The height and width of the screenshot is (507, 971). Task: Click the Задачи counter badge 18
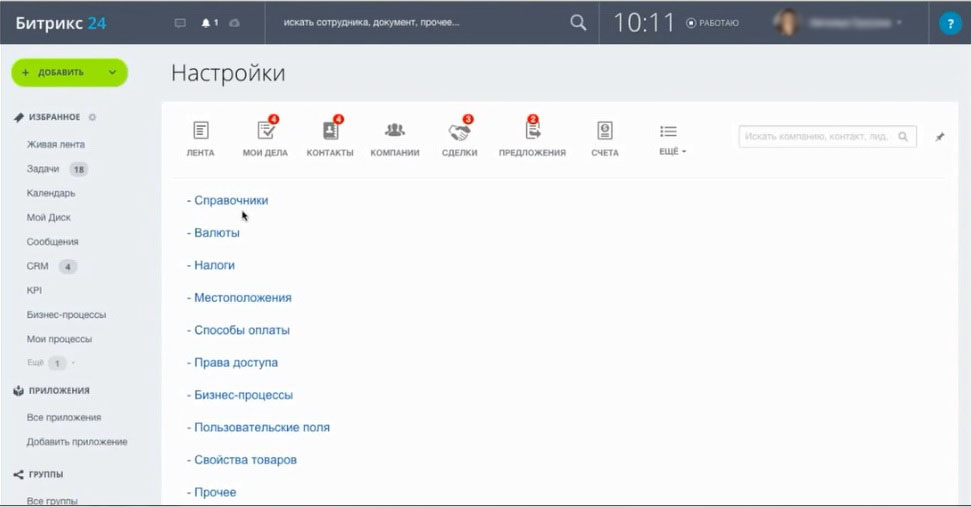click(x=79, y=169)
